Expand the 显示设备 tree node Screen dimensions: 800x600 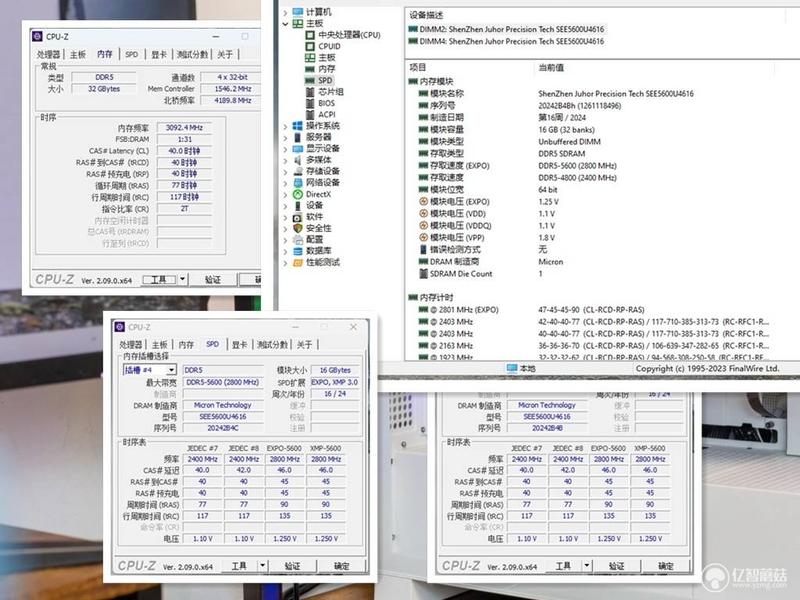click(285, 149)
